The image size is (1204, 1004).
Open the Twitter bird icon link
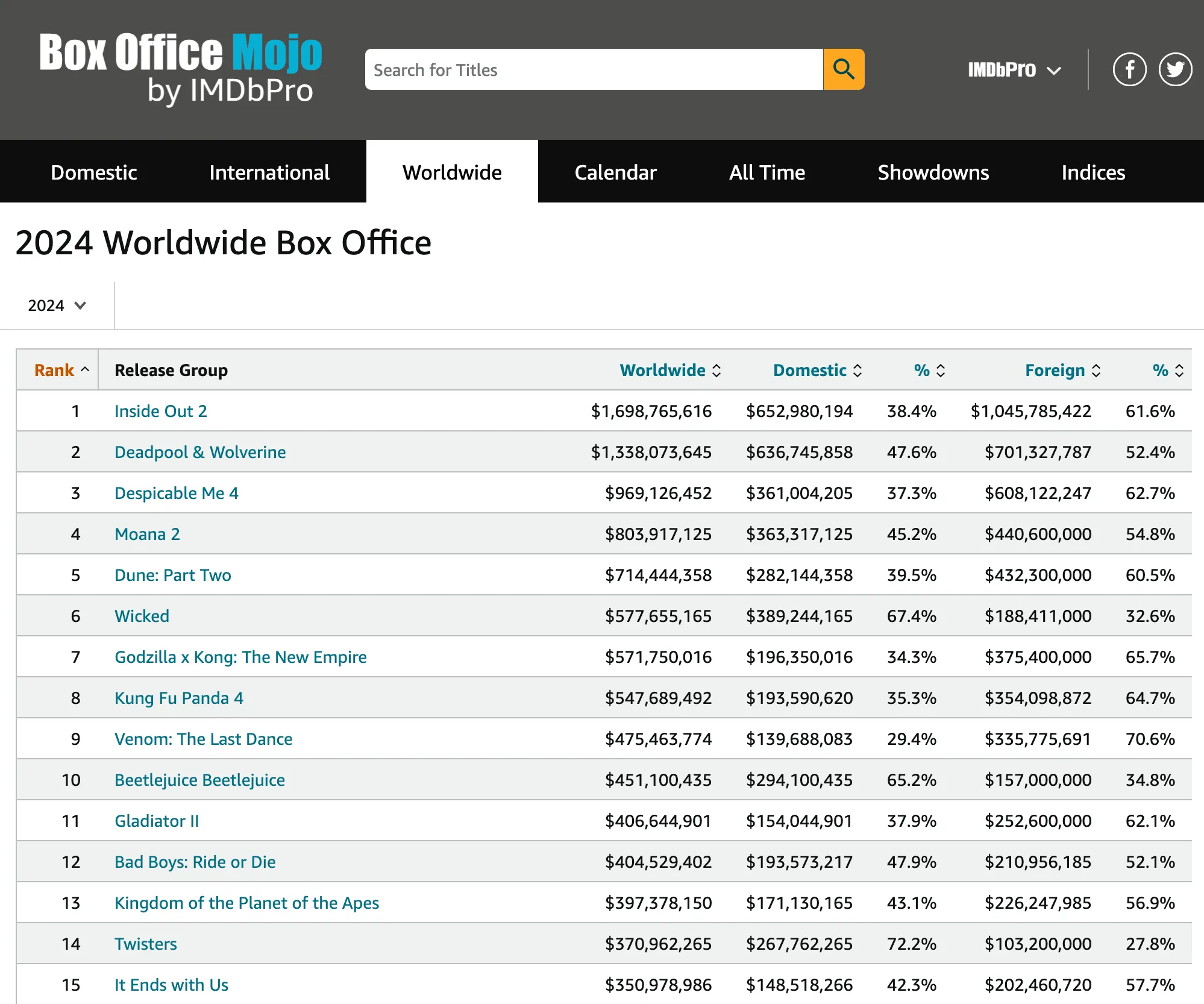click(1174, 69)
